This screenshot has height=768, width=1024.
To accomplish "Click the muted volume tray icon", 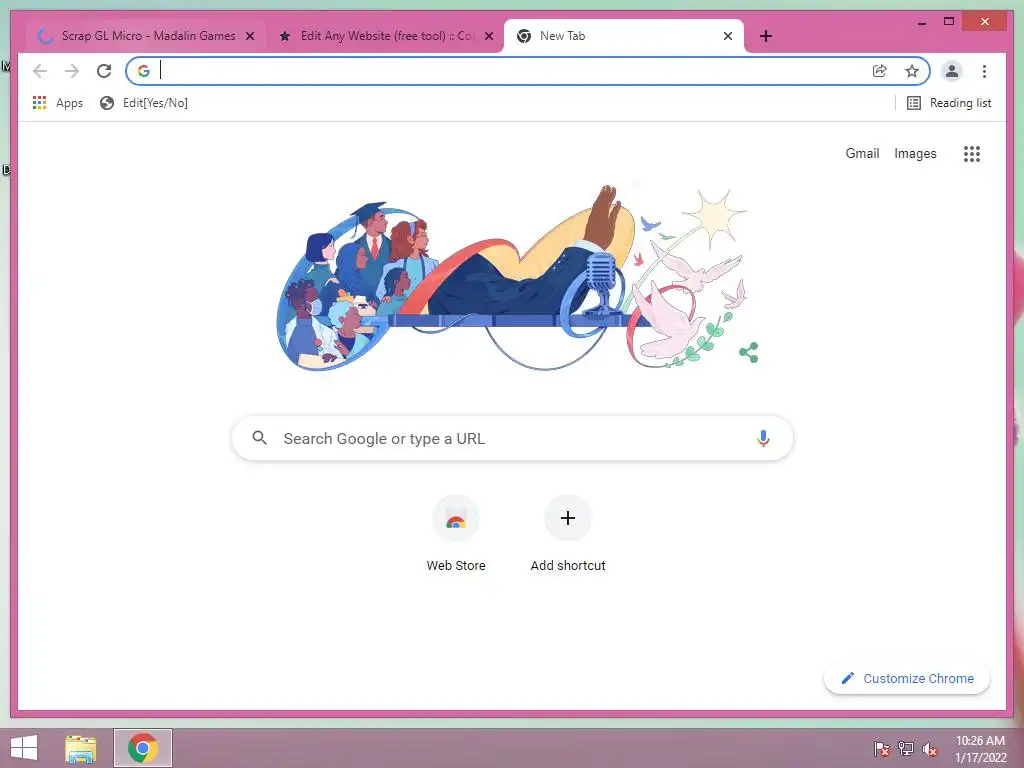I will pyautogui.click(x=930, y=749).
